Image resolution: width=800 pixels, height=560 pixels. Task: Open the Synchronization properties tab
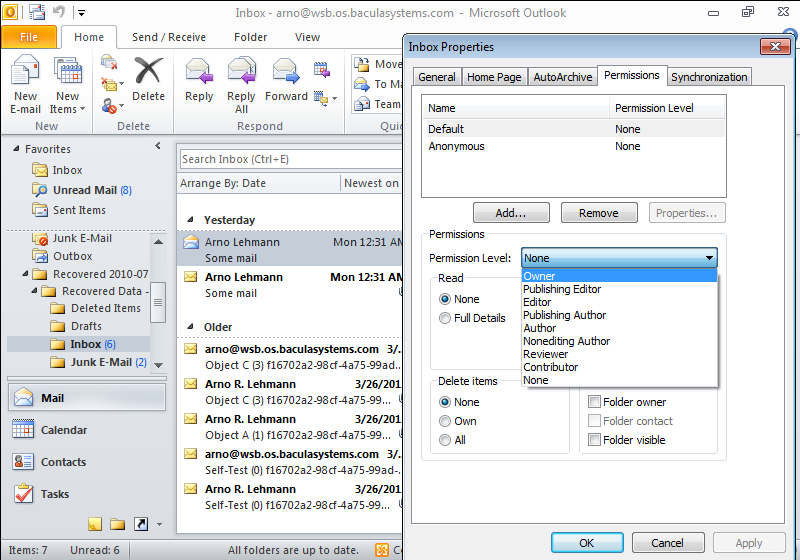(709, 77)
